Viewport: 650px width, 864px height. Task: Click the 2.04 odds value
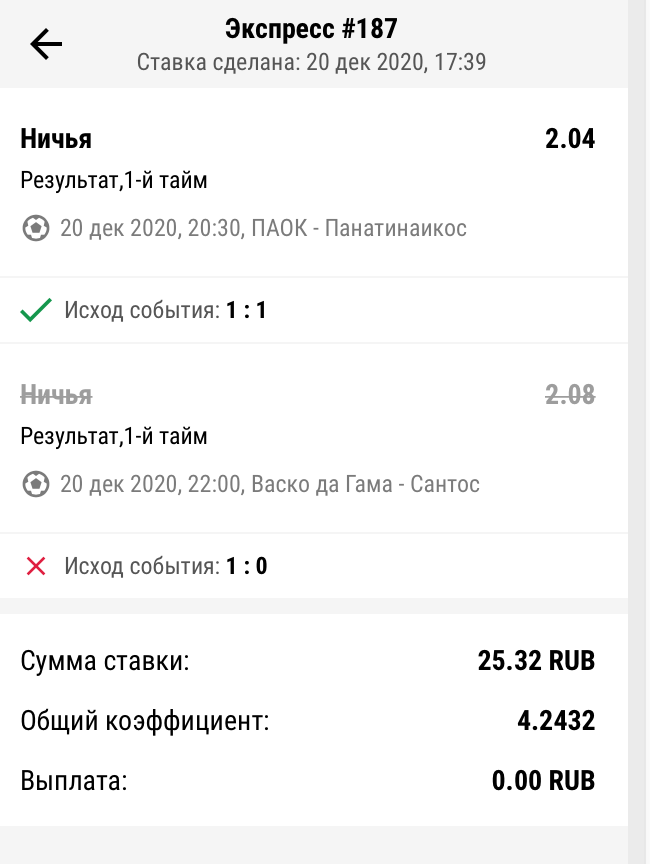[x=569, y=139]
